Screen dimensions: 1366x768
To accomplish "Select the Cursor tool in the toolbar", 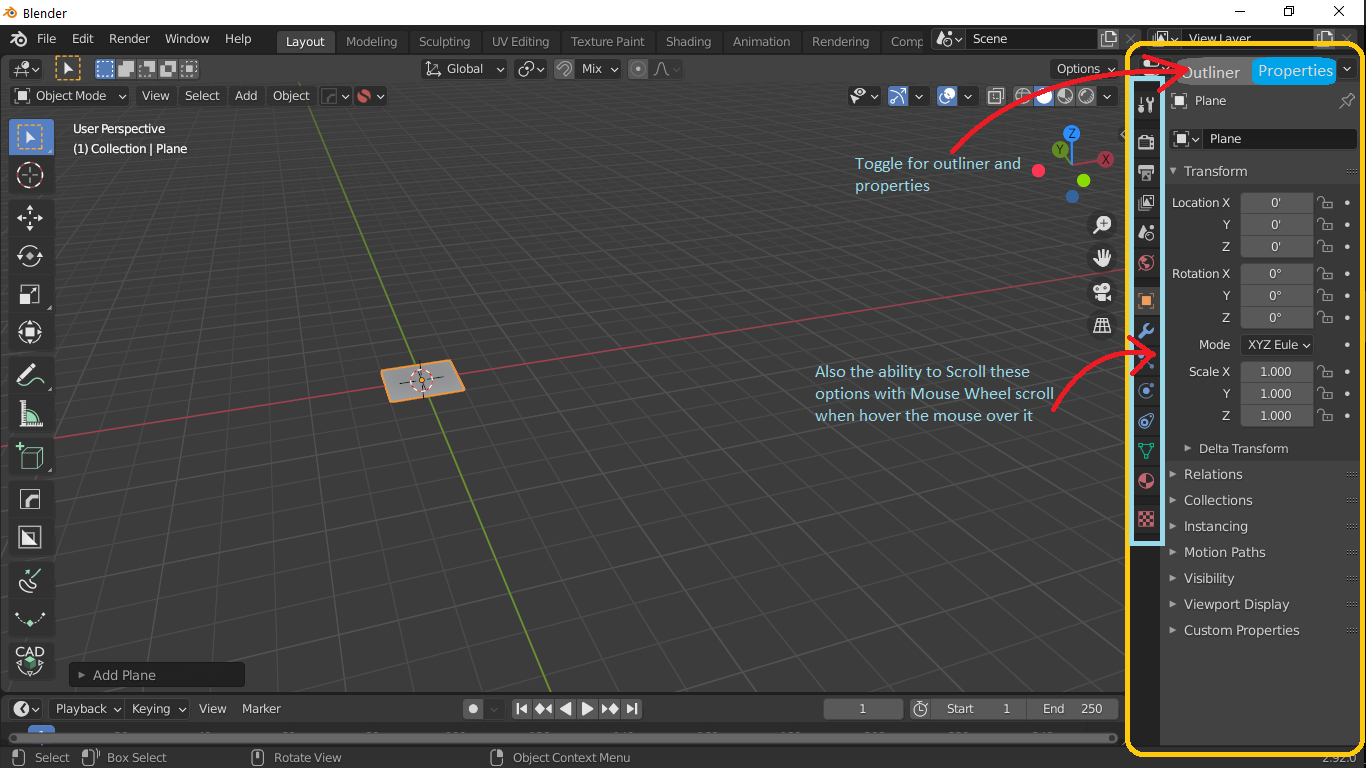I will point(31,176).
